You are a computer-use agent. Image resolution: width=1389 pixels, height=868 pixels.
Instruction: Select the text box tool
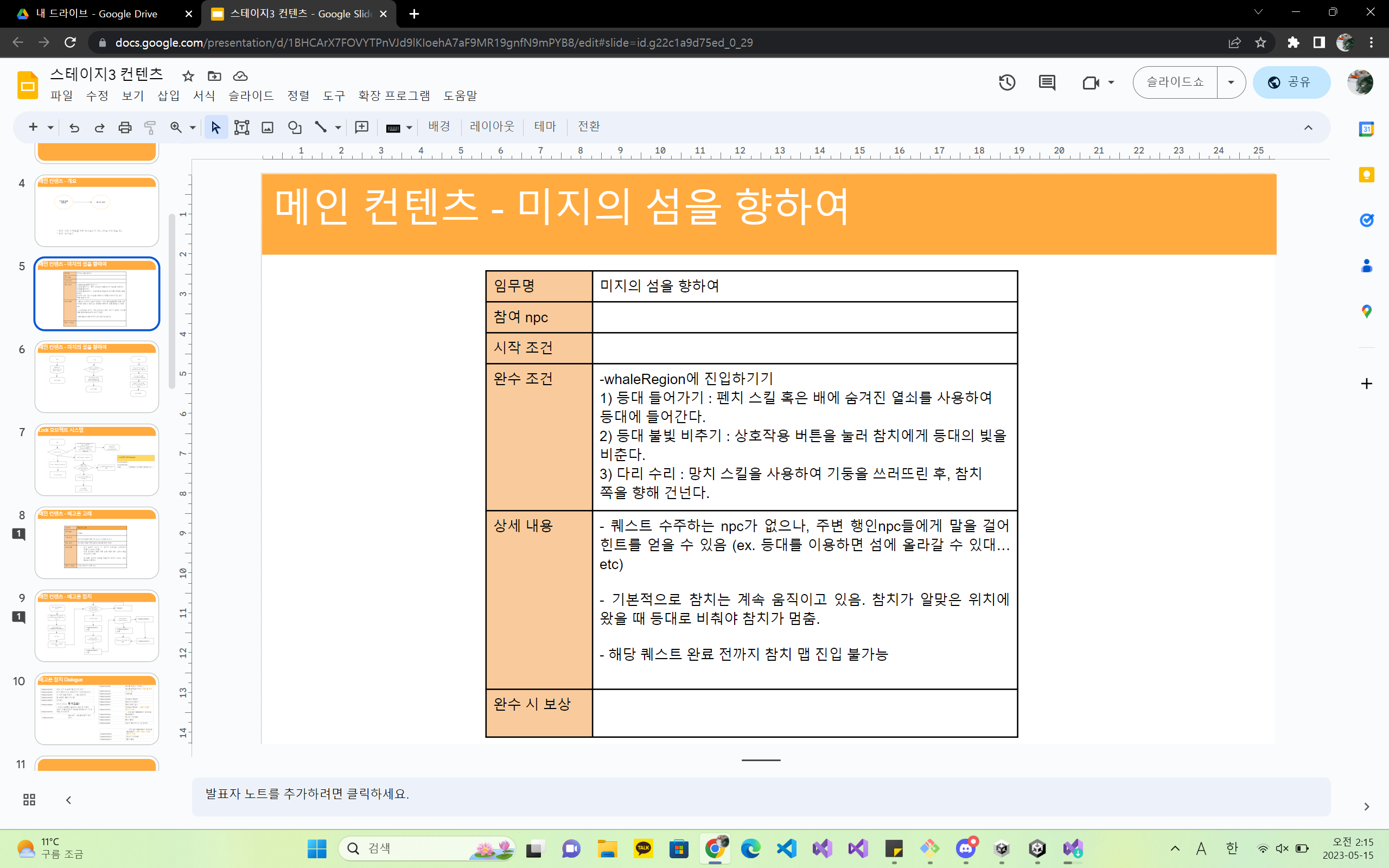[x=241, y=127]
